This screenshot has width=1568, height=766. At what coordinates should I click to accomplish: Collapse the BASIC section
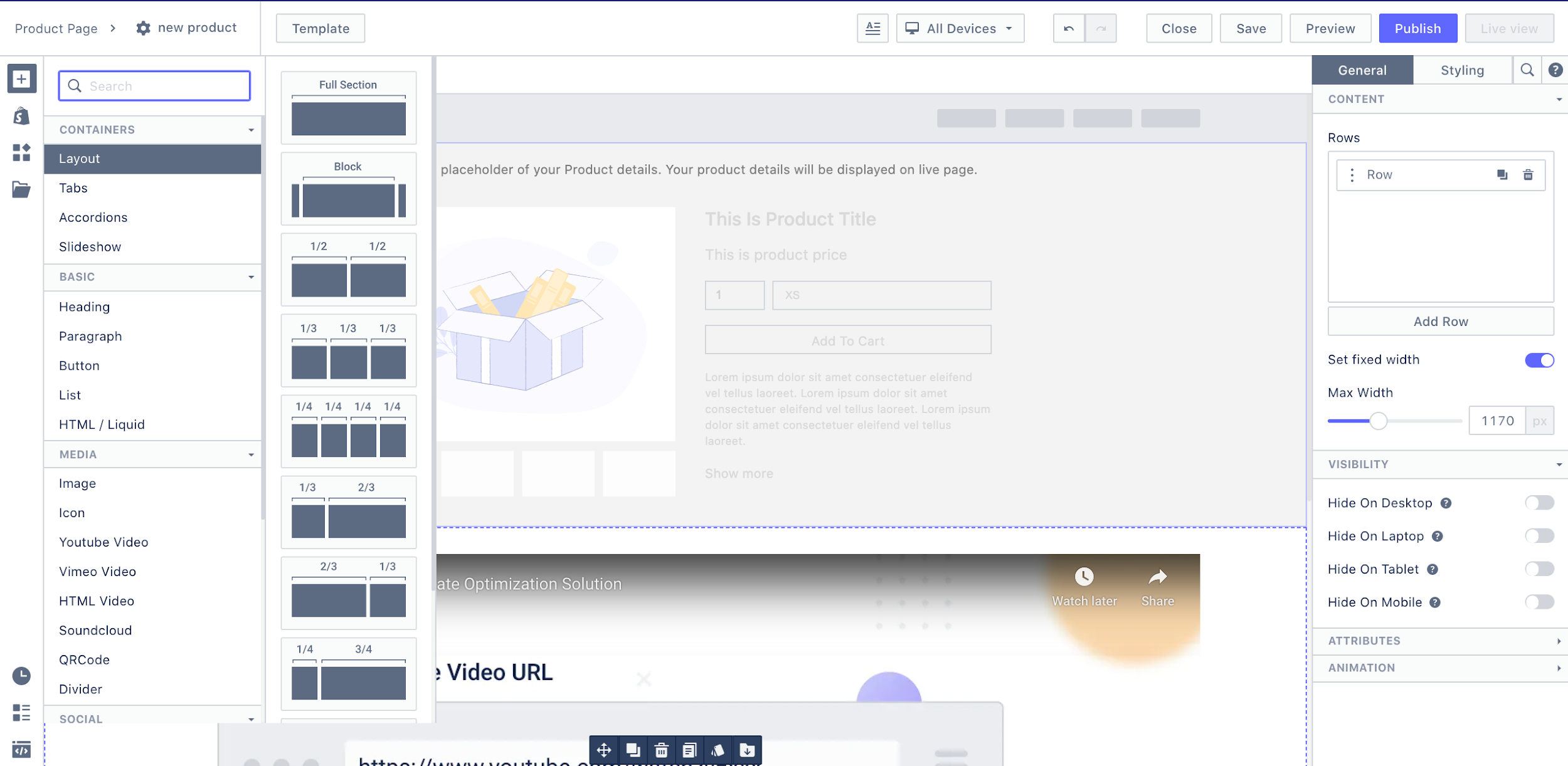pos(152,277)
